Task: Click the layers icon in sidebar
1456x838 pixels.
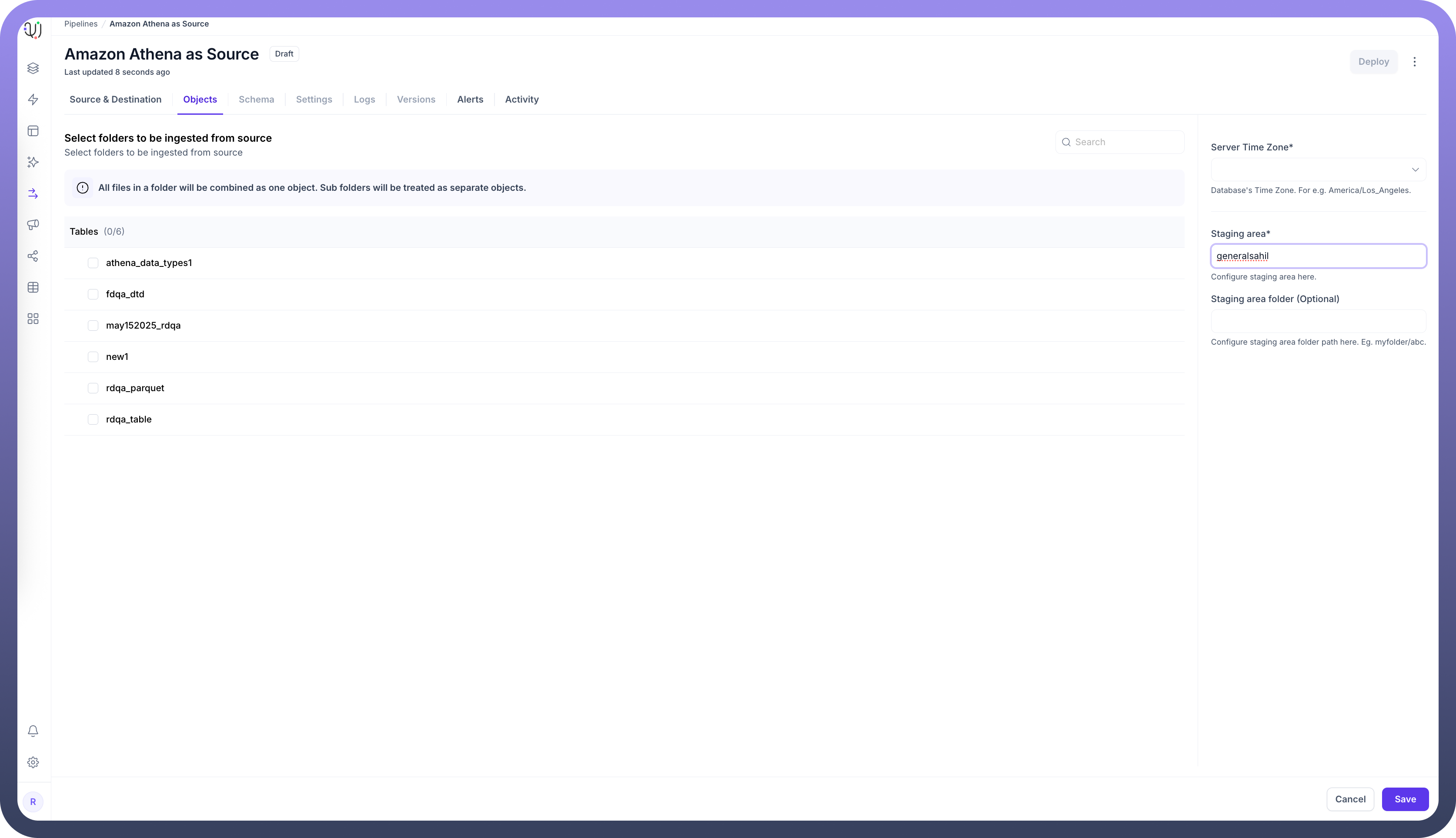Action: (33, 69)
